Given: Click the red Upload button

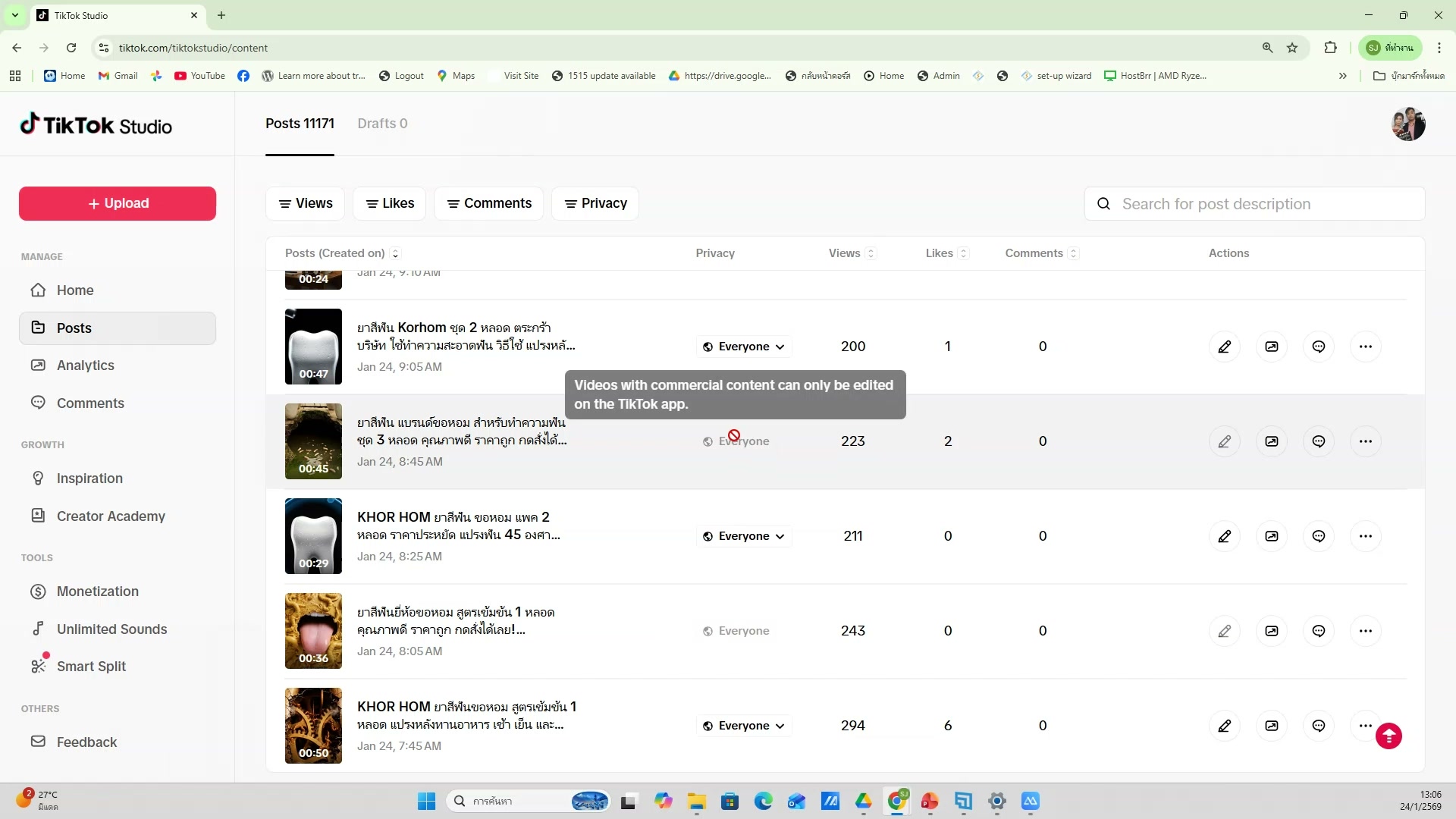Looking at the screenshot, I should 118,203.
